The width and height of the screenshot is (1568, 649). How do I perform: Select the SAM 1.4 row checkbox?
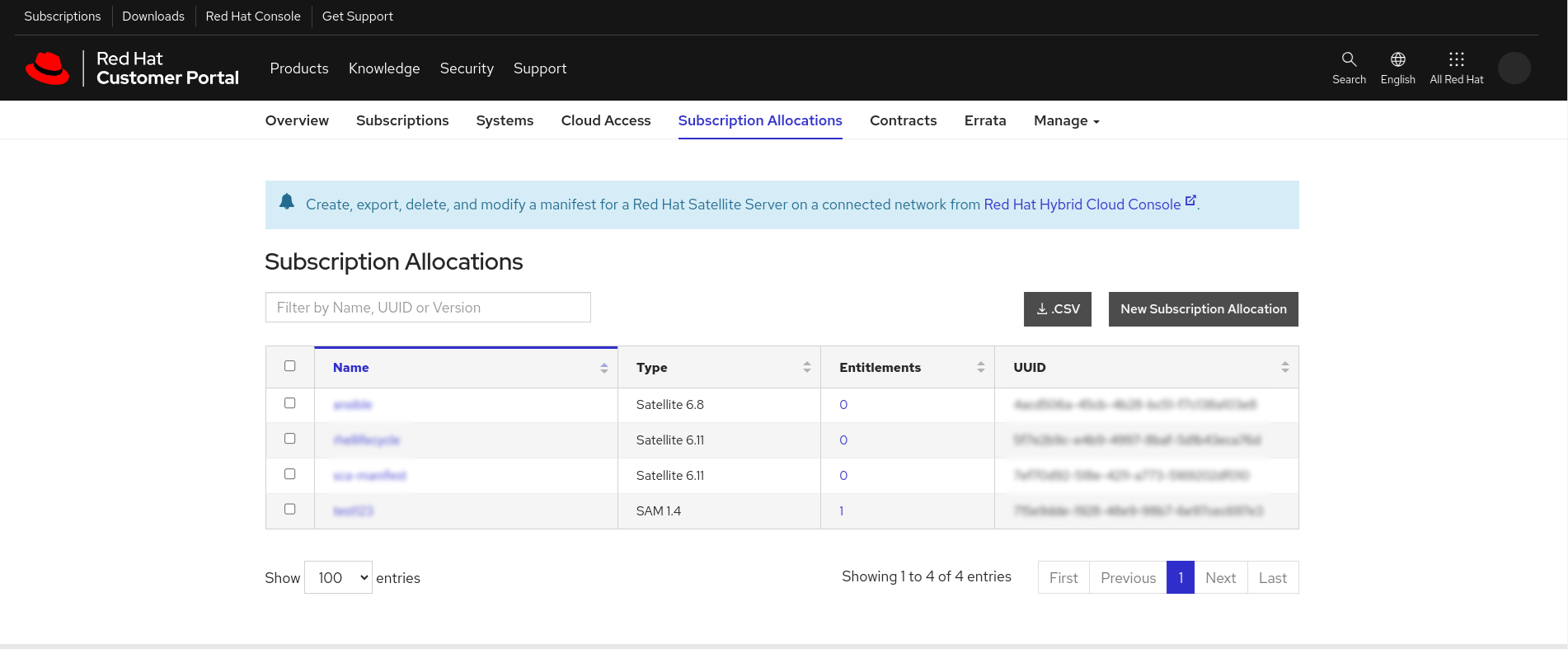(x=289, y=510)
